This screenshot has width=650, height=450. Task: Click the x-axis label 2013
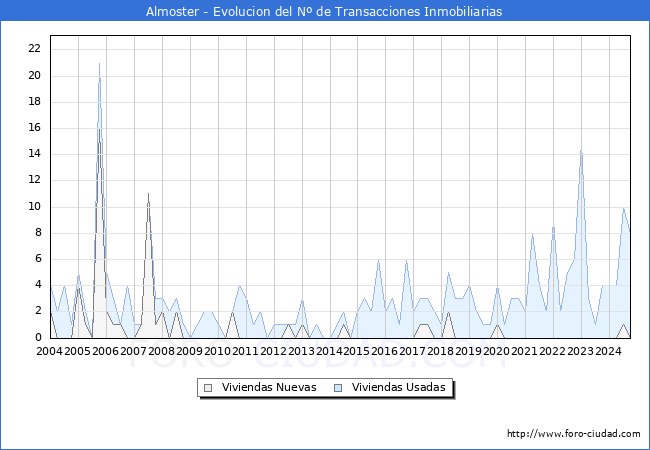301,351
